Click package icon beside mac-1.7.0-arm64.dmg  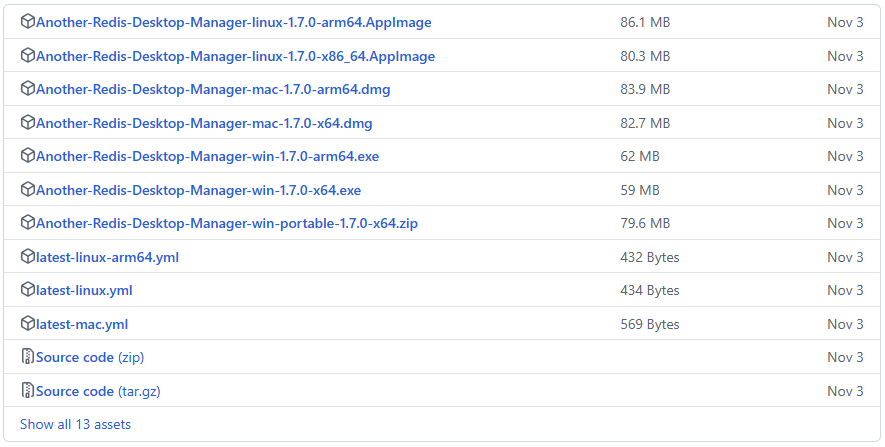pyautogui.click(x=27, y=89)
